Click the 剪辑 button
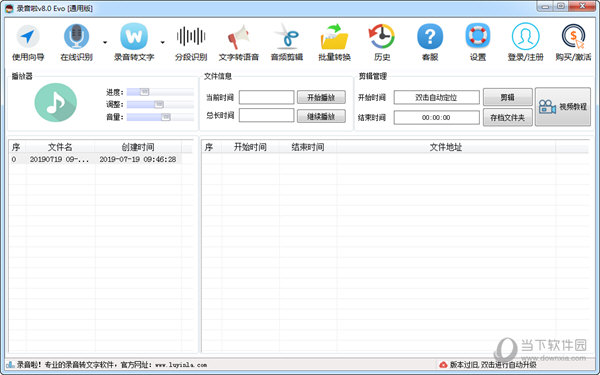600x375 pixels. [508, 97]
